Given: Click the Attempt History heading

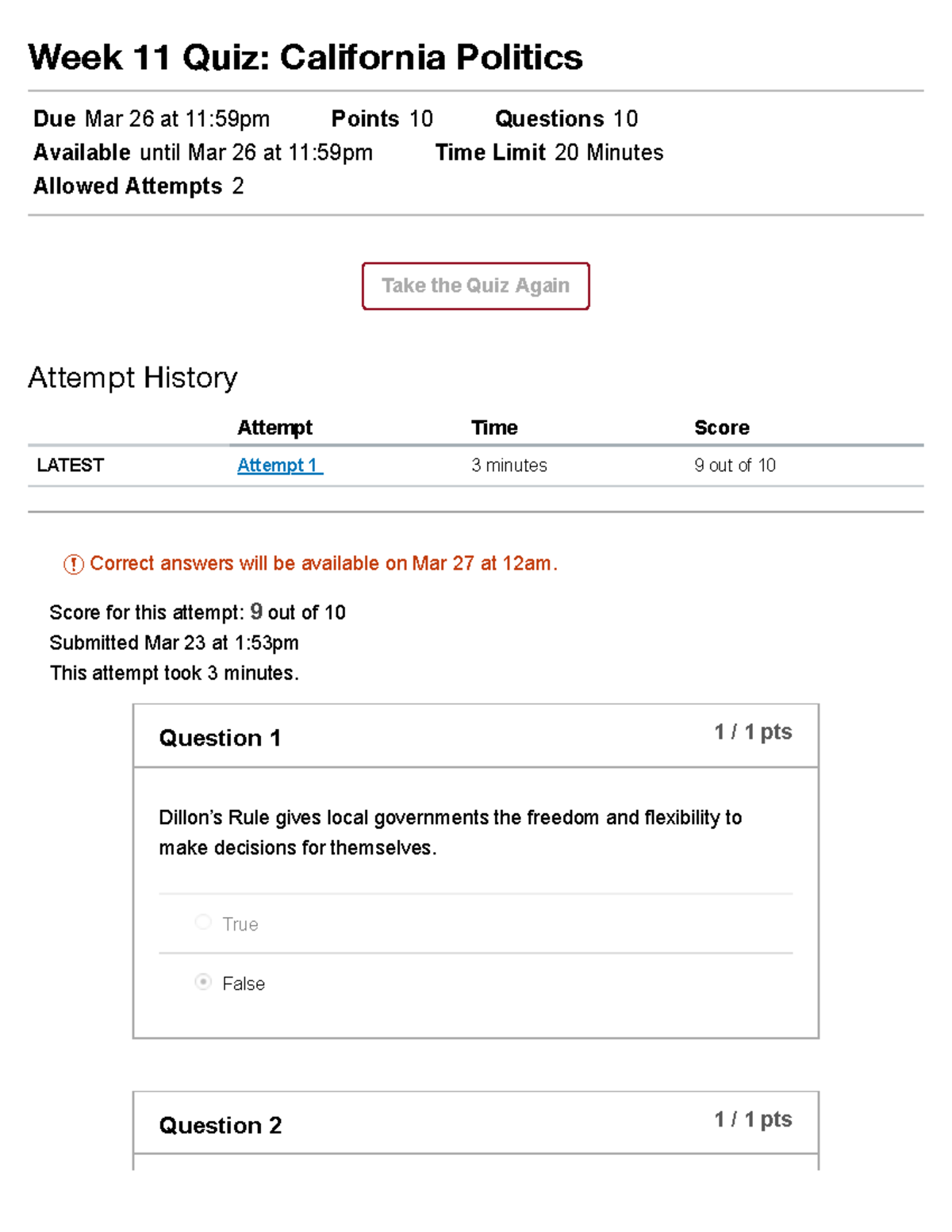Looking at the screenshot, I should (x=132, y=378).
